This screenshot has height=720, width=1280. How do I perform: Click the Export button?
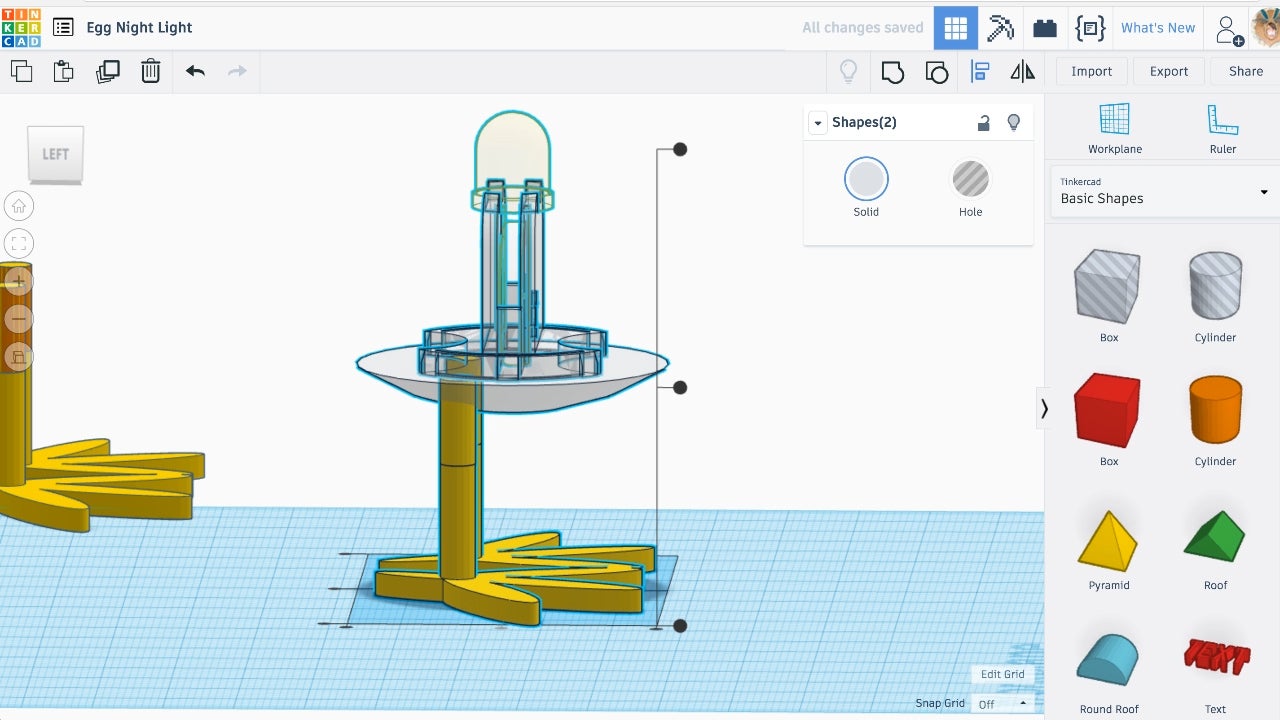tap(1168, 71)
